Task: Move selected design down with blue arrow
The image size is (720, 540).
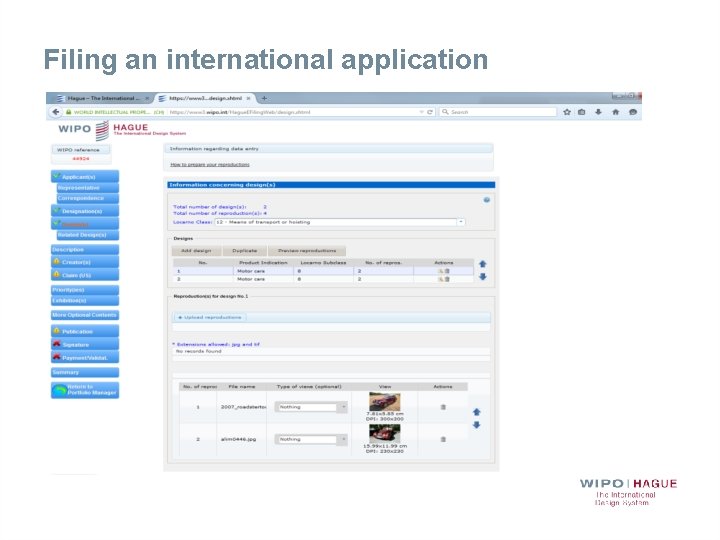Action: pyautogui.click(x=483, y=276)
